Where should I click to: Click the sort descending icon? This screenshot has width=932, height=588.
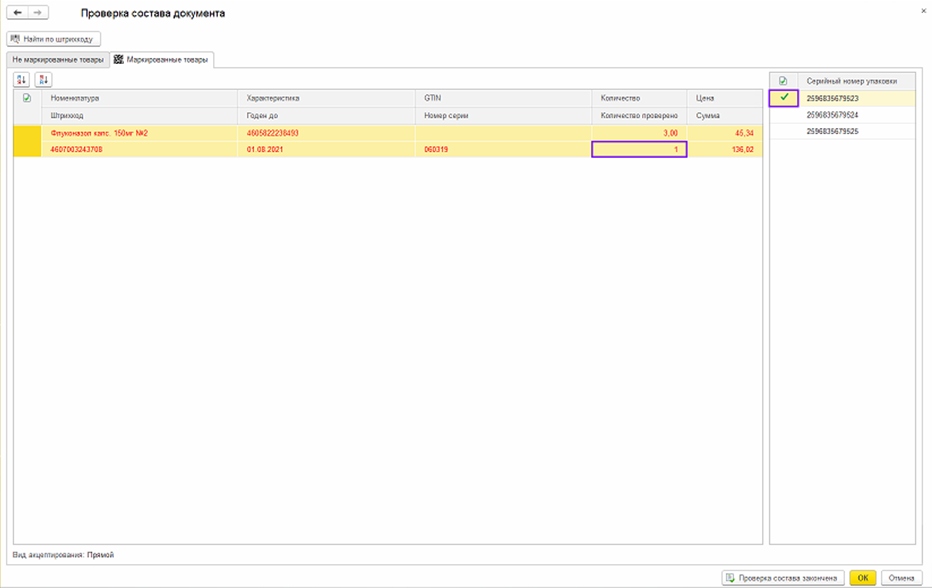tap(43, 79)
